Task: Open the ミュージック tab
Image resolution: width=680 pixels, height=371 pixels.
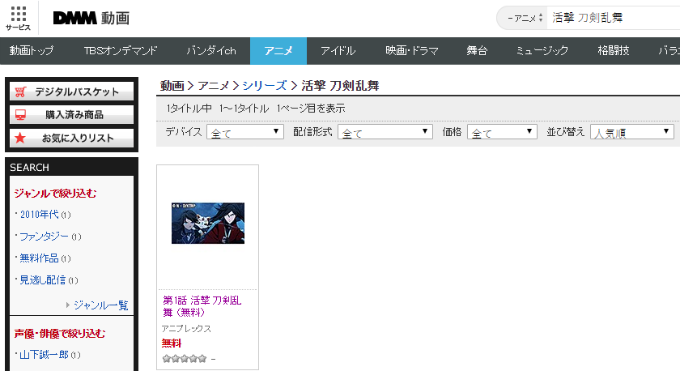Action: click(542, 51)
